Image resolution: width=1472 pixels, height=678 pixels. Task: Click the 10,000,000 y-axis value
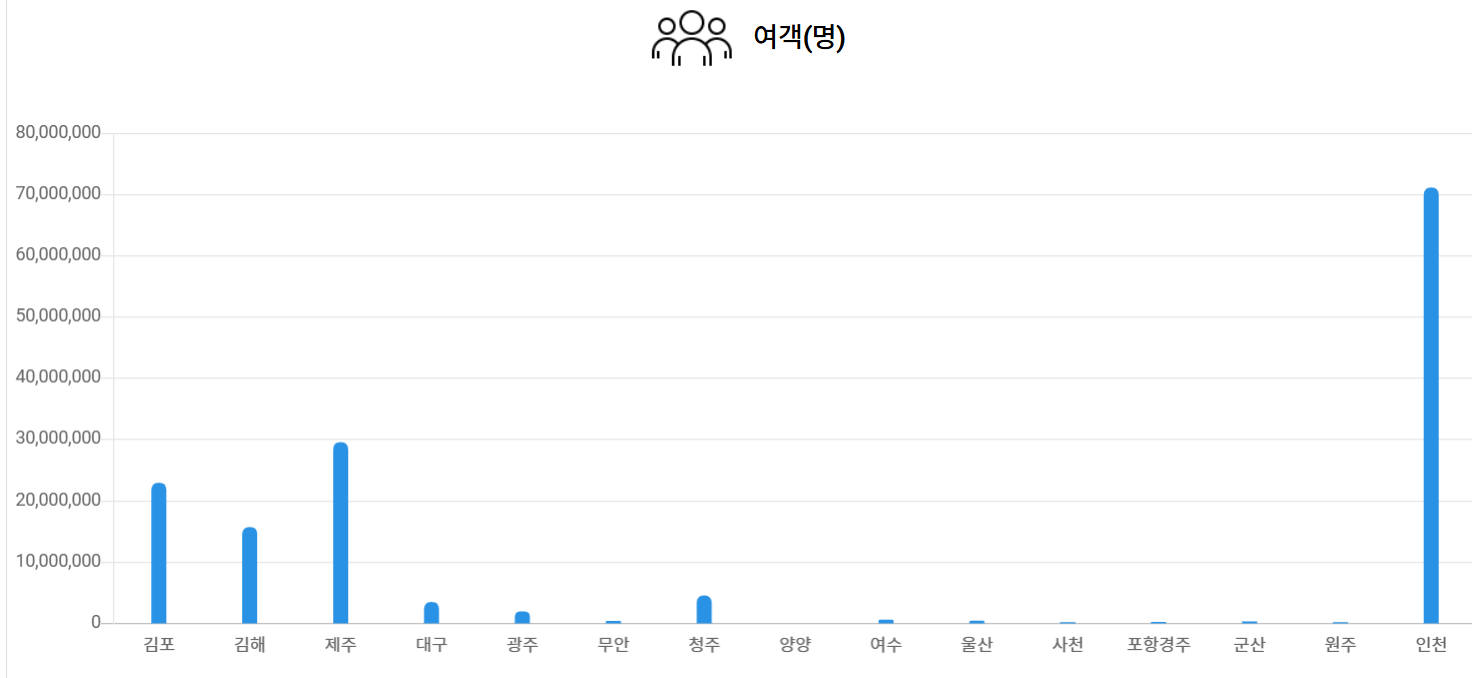coord(59,561)
